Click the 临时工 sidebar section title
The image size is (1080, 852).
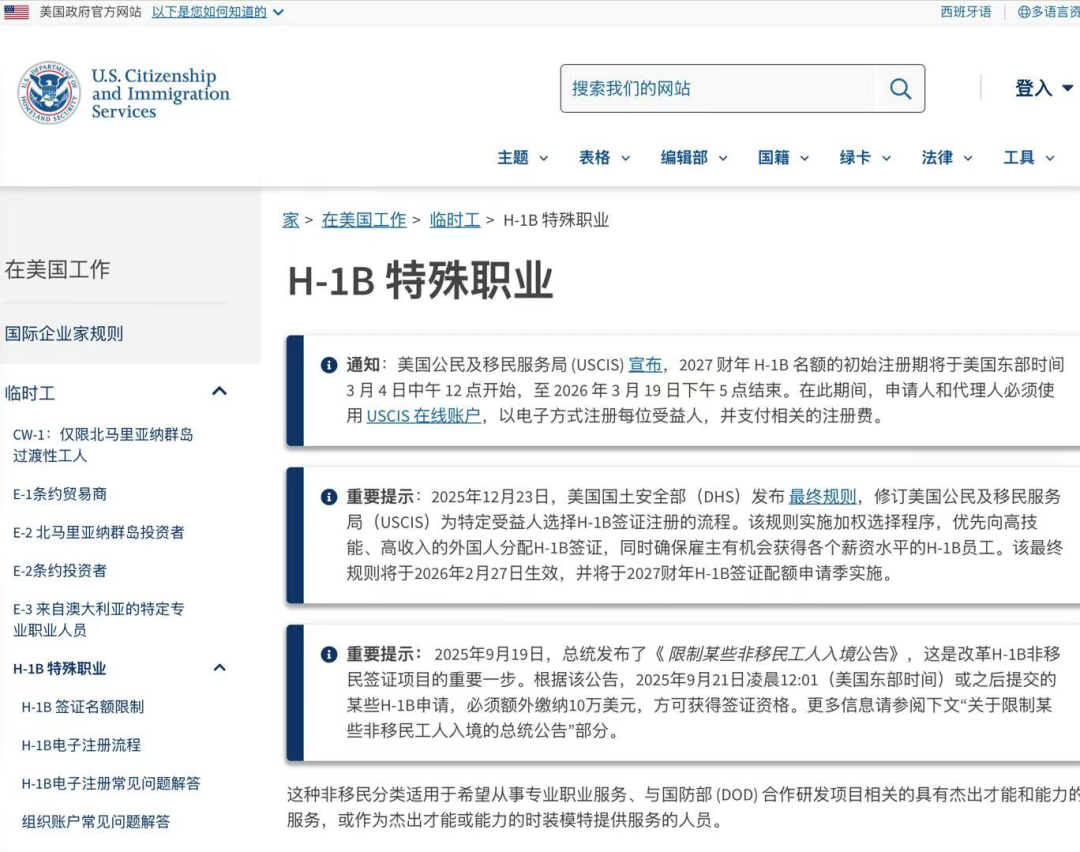(30, 393)
